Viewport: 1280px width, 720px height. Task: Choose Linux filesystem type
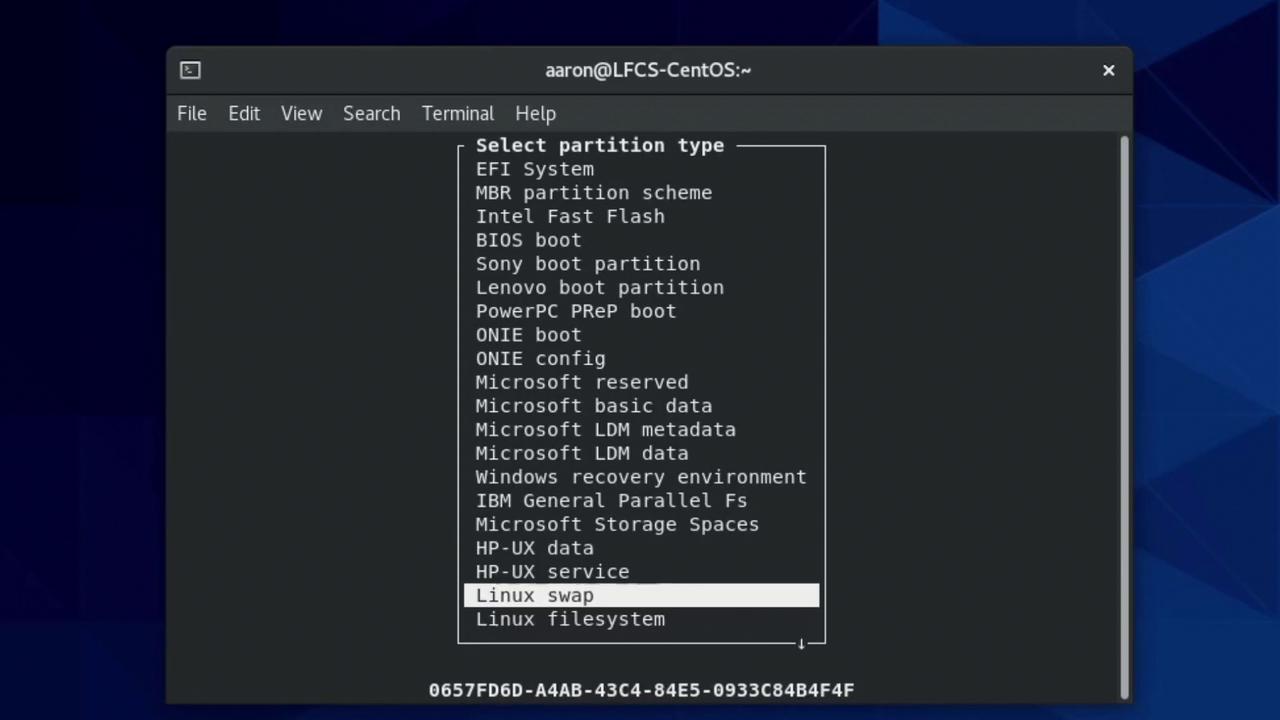click(x=570, y=620)
